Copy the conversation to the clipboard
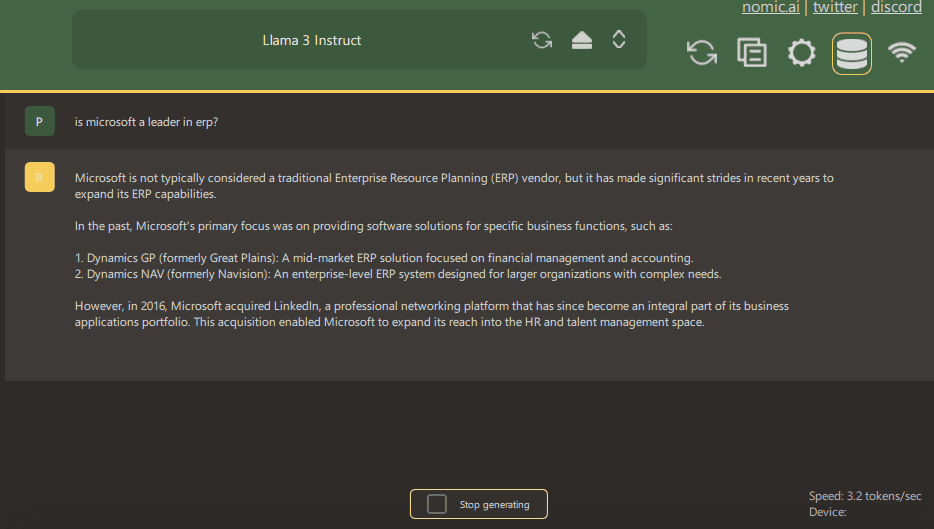The width and height of the screenshot is (934, 529). click(752, 52)
